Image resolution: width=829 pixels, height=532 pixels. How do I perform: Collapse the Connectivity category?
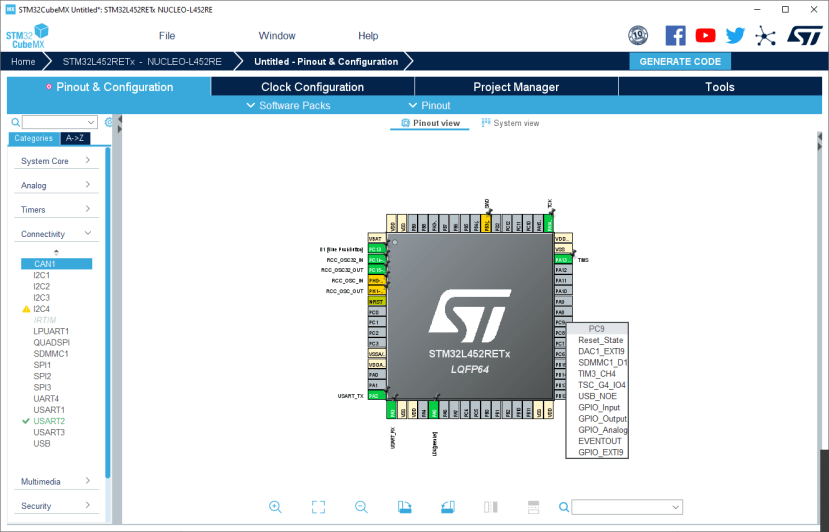click(56, 234)
